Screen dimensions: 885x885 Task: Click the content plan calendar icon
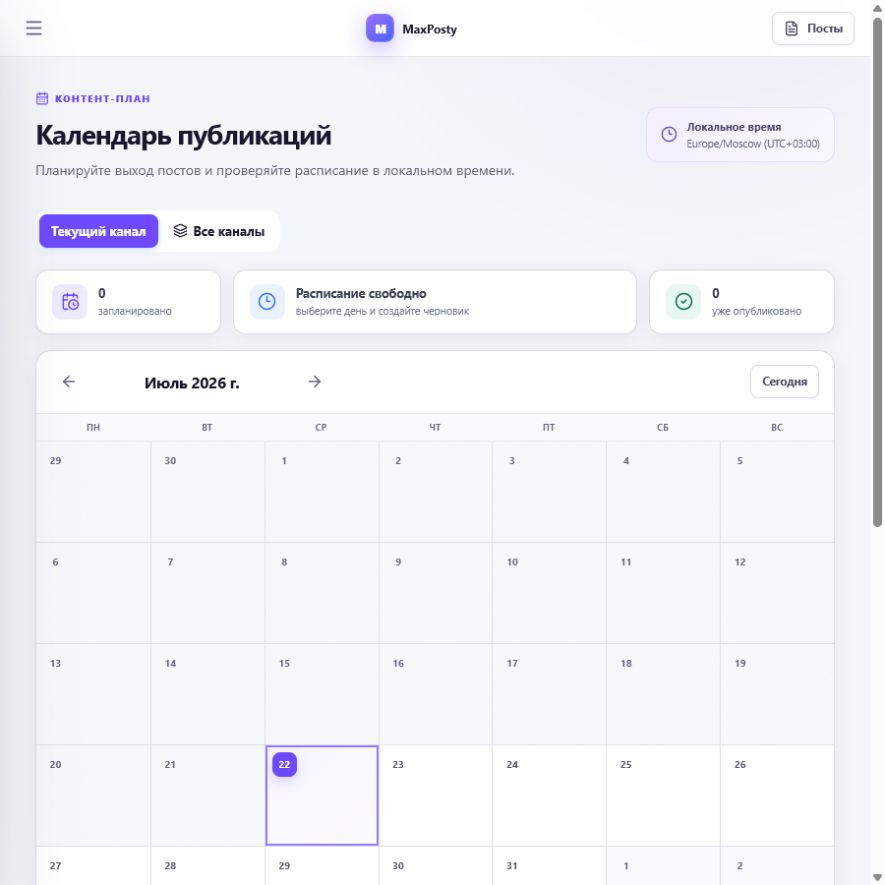42,98
